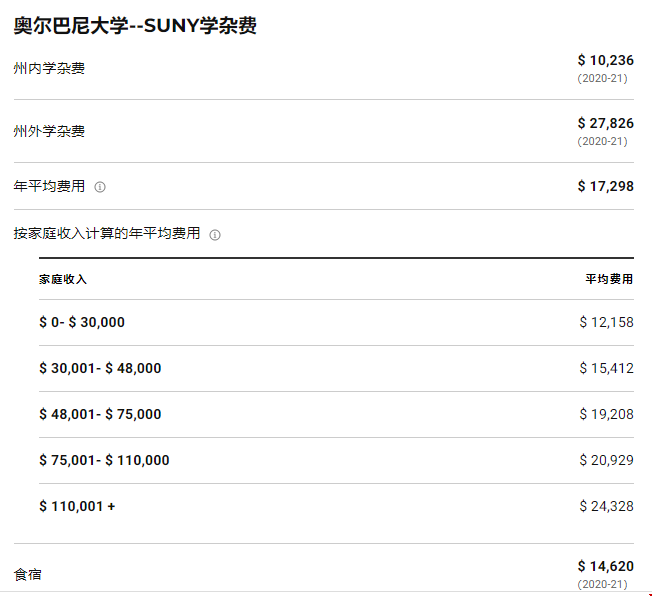The image size is (652, 596).
Task: Select the (2020-21) year under $ 14,620
Action: [x=603, y=585]
